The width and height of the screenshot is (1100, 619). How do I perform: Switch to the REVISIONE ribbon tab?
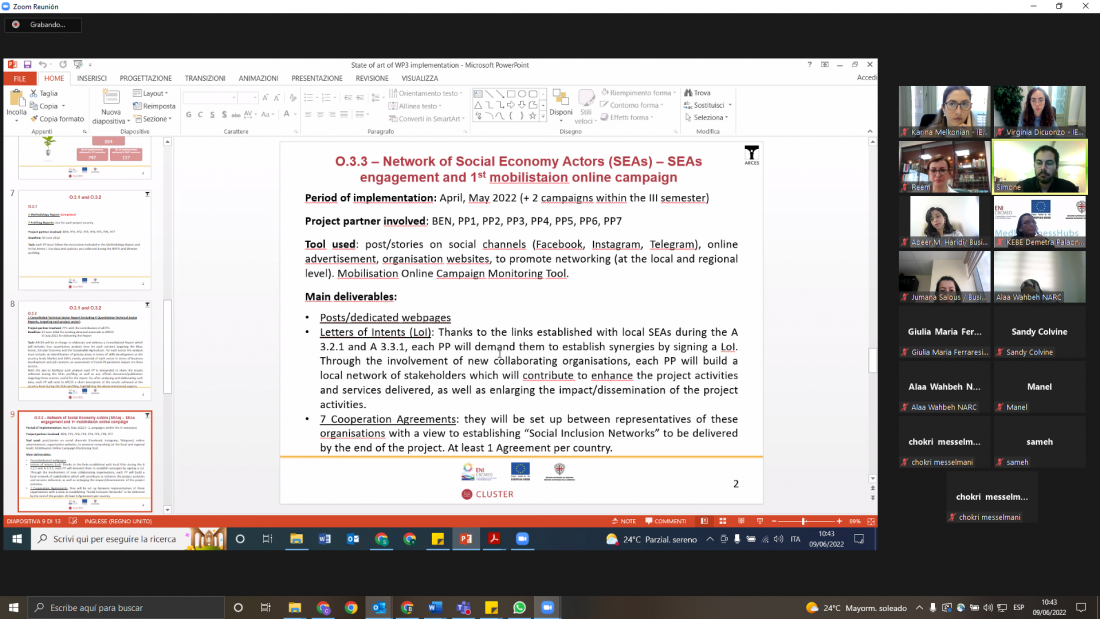click(x=372, y=78)
